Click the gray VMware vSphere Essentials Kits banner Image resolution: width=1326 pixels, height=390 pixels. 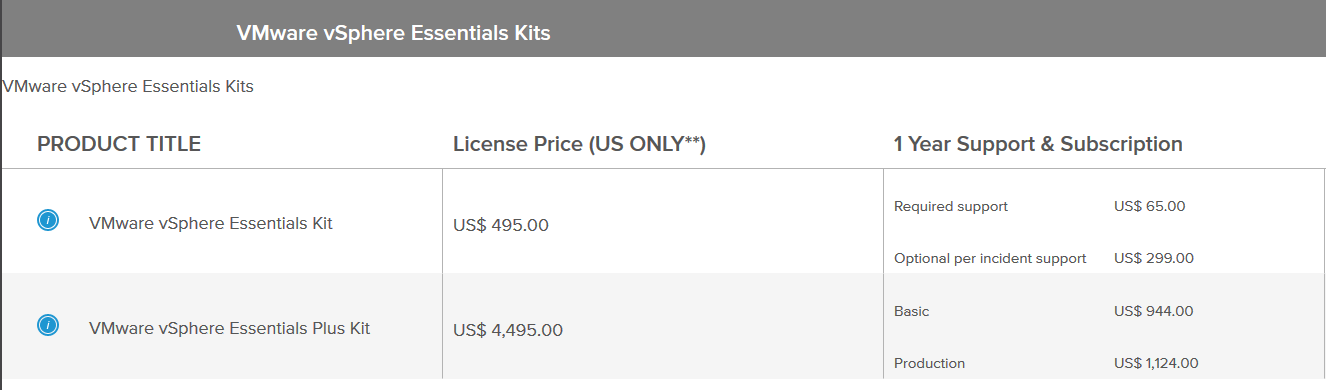(x=664, y=29)
